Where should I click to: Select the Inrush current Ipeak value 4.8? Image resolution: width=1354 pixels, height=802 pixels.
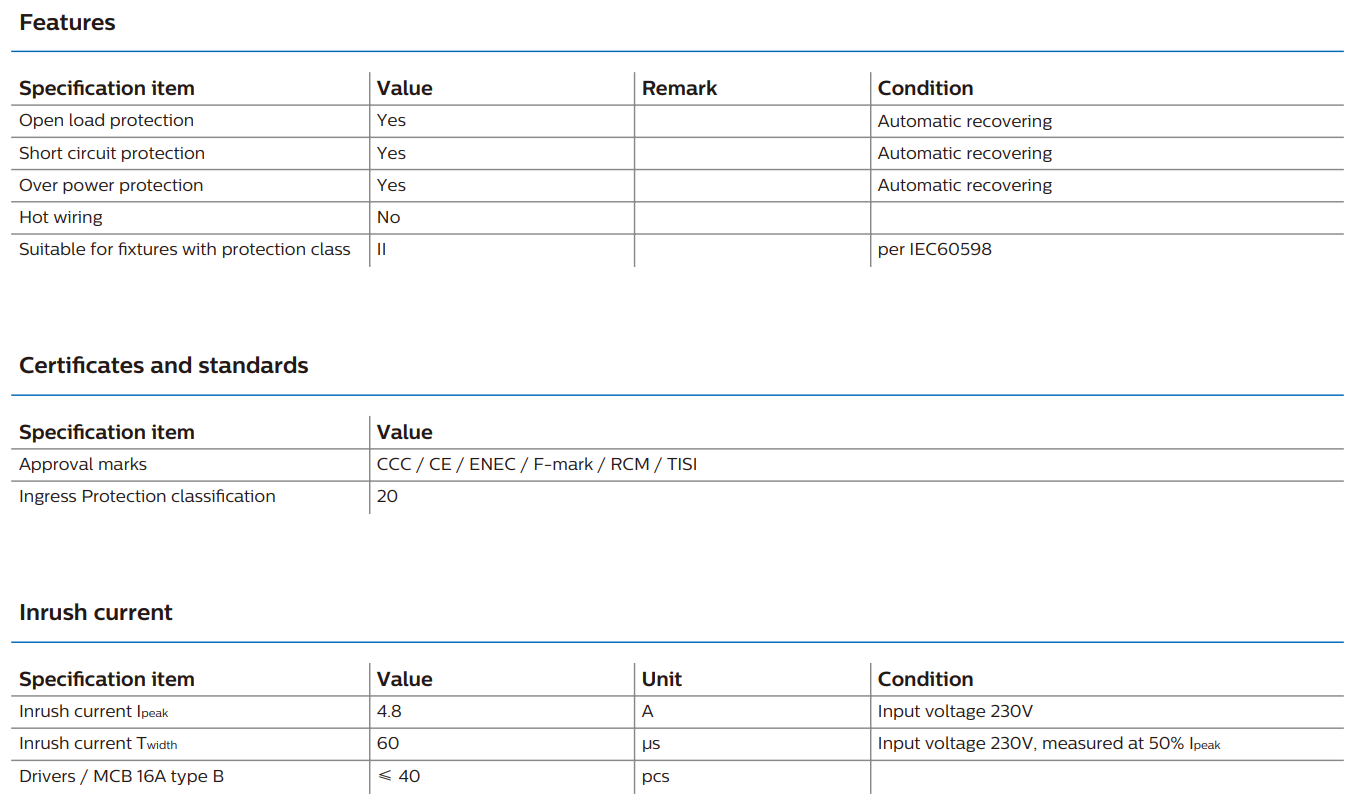pos(389,711)
